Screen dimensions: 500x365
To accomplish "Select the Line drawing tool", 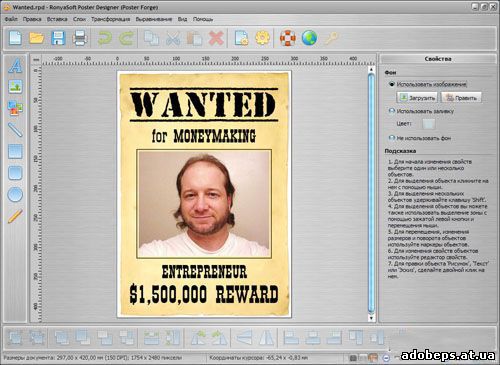I will click(15, 130).
